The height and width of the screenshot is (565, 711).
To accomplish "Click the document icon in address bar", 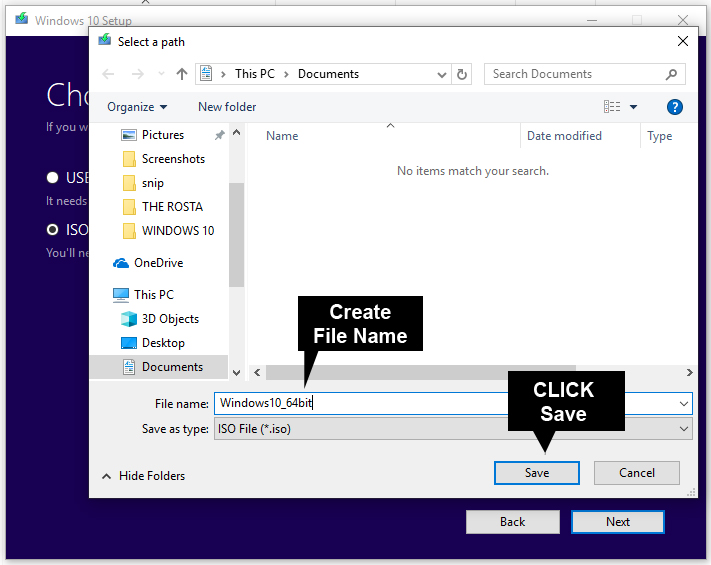I will tap(206, 73).
